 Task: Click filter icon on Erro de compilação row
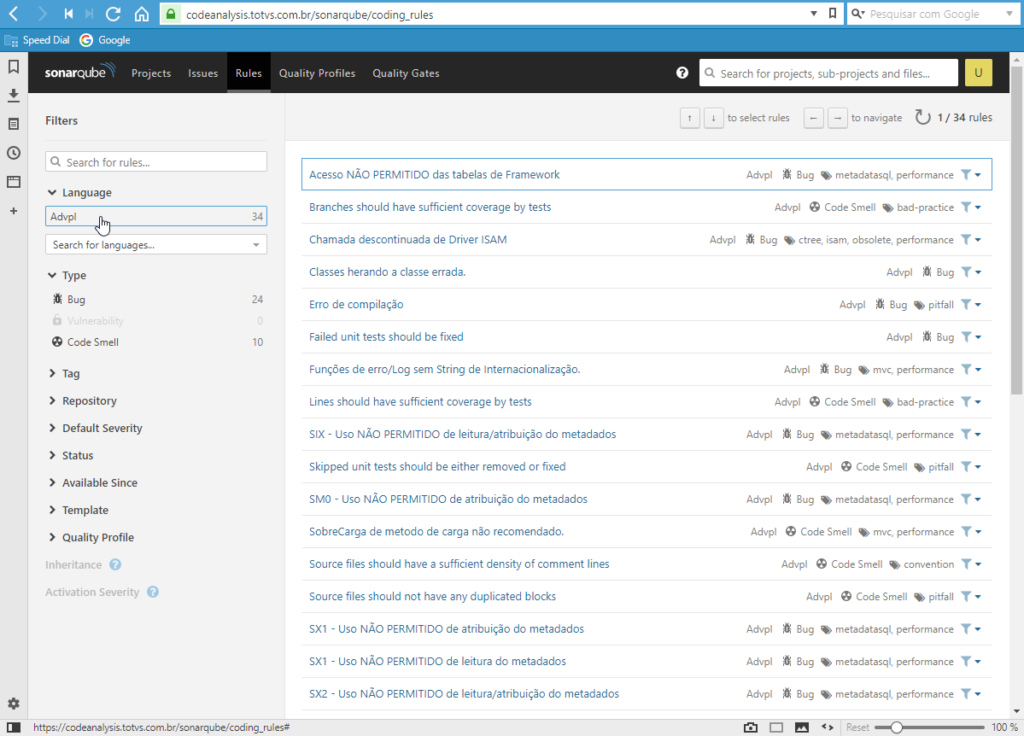(970, 304)
